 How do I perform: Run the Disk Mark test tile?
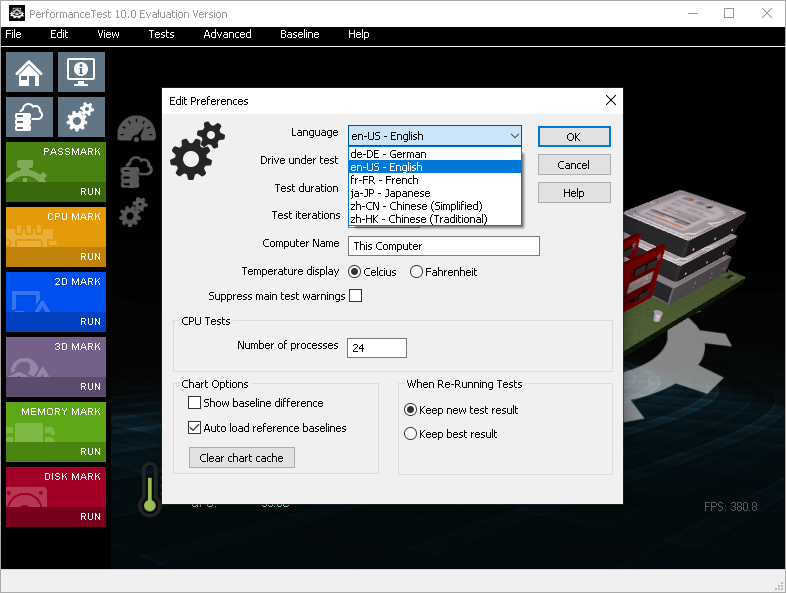tap(56, 497)
